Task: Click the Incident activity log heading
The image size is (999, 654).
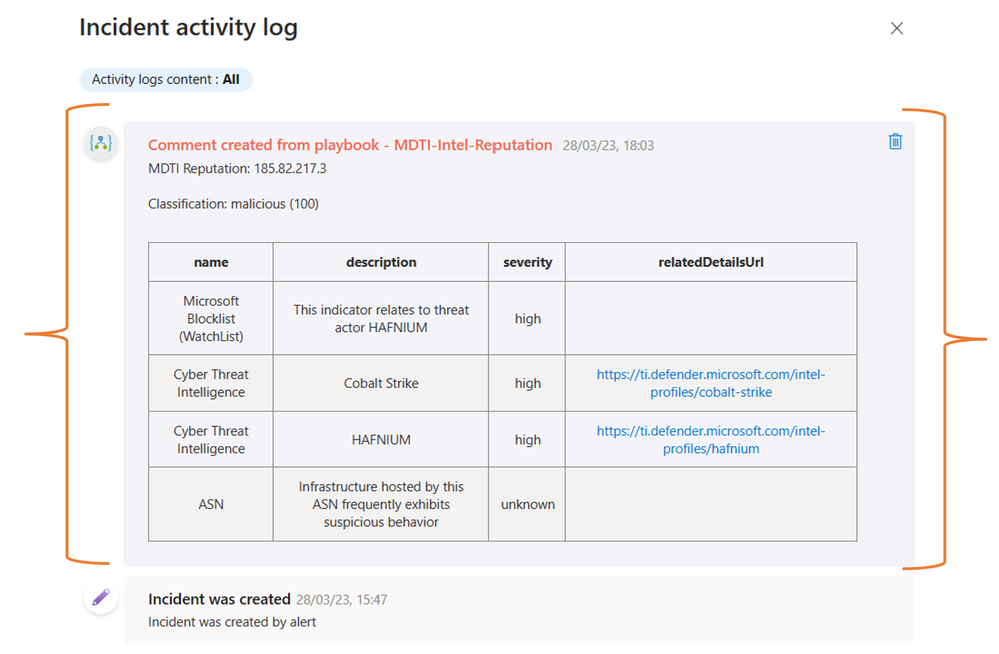Action: (x=189, y=27)
